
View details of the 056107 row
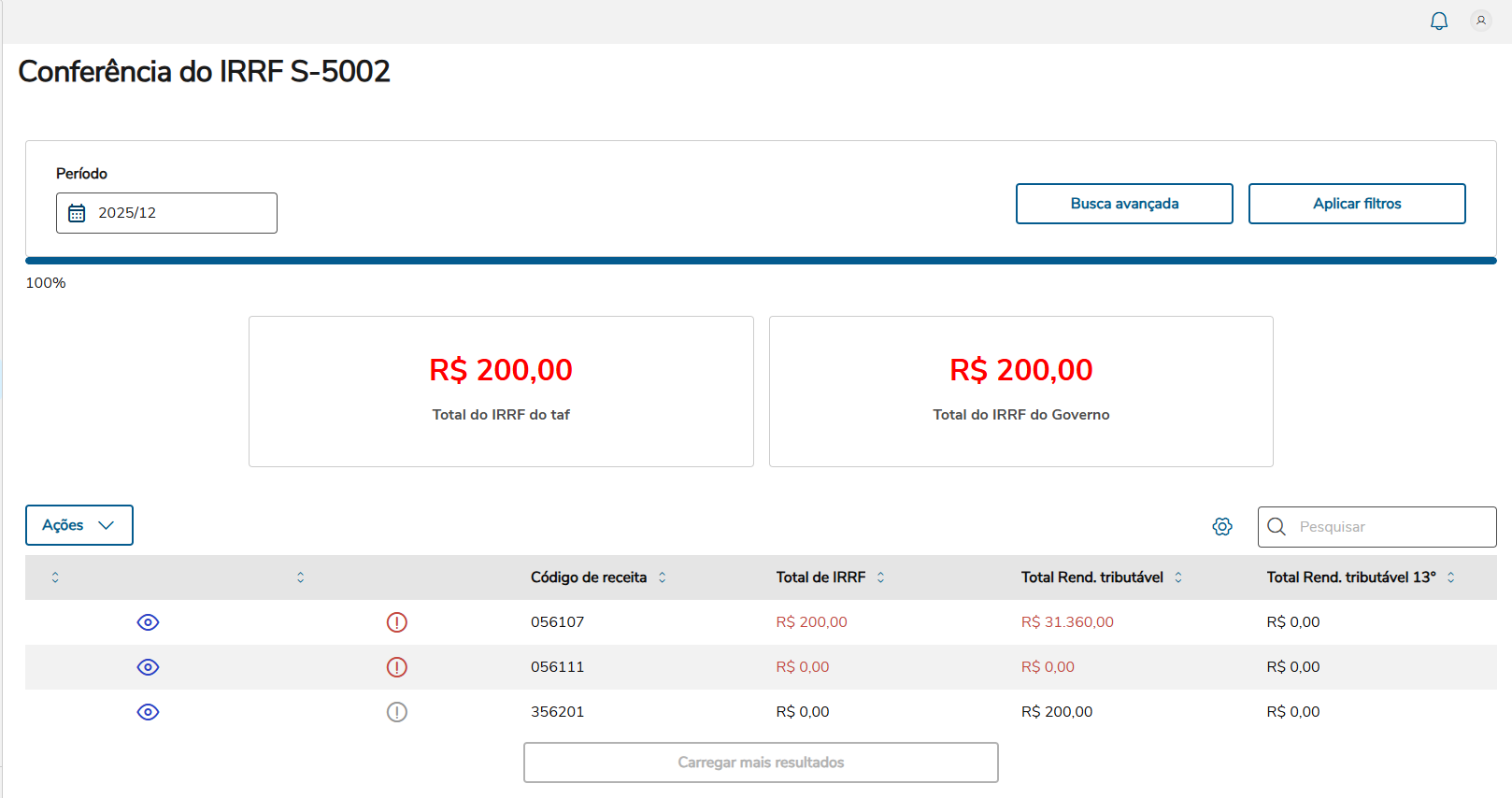pos(148,622)
